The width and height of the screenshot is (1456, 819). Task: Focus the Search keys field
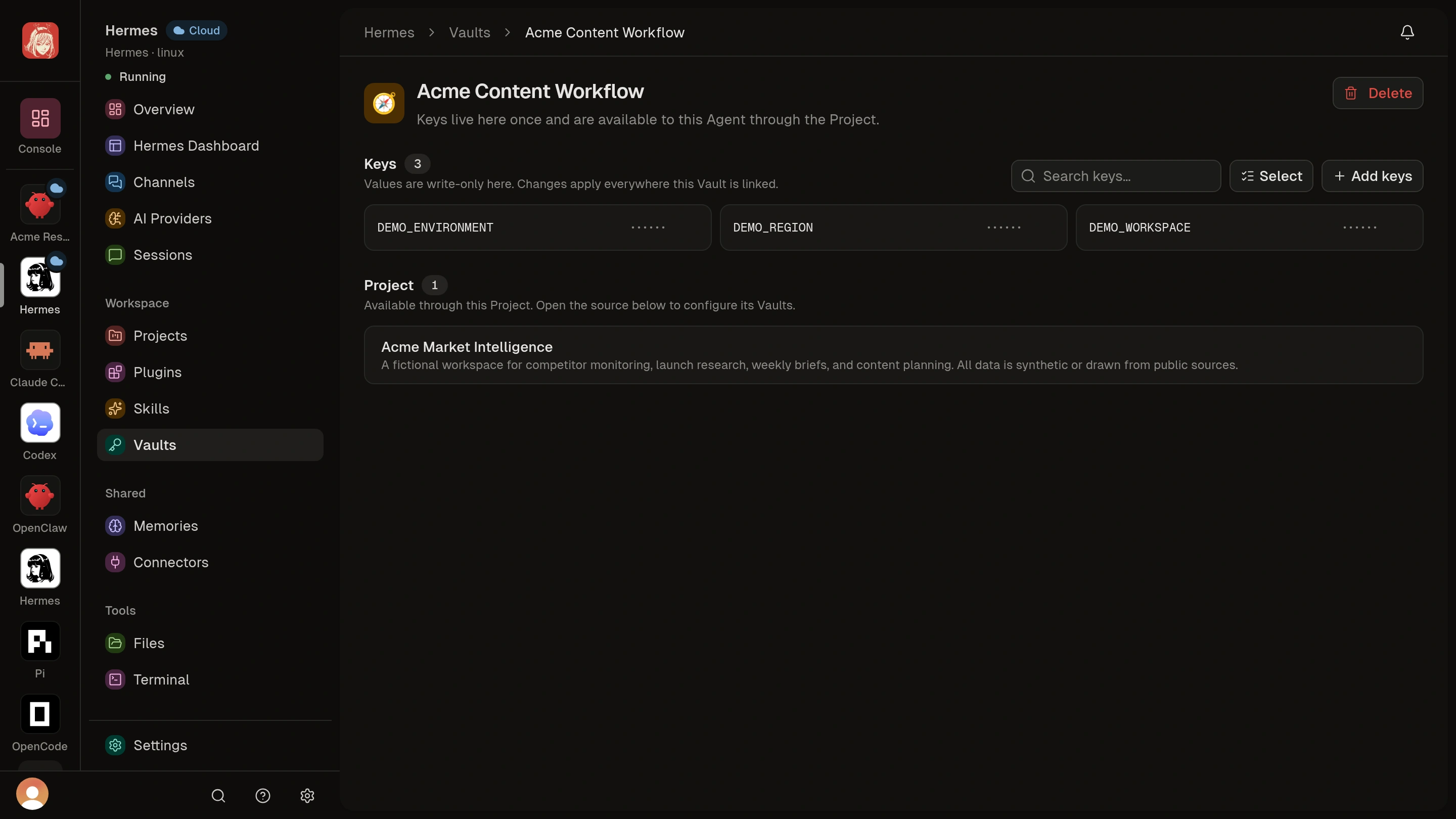click(x=1116, y=176)
